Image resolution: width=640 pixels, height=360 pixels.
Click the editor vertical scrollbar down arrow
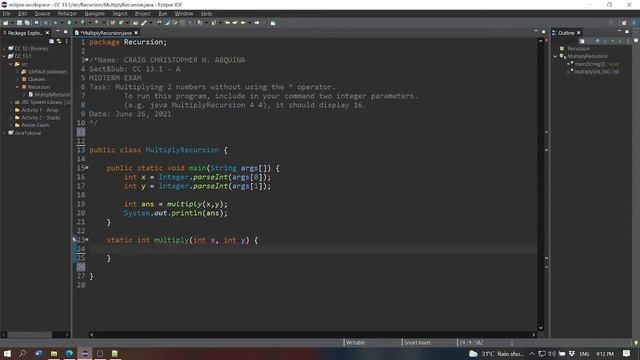tap(540, 328)
